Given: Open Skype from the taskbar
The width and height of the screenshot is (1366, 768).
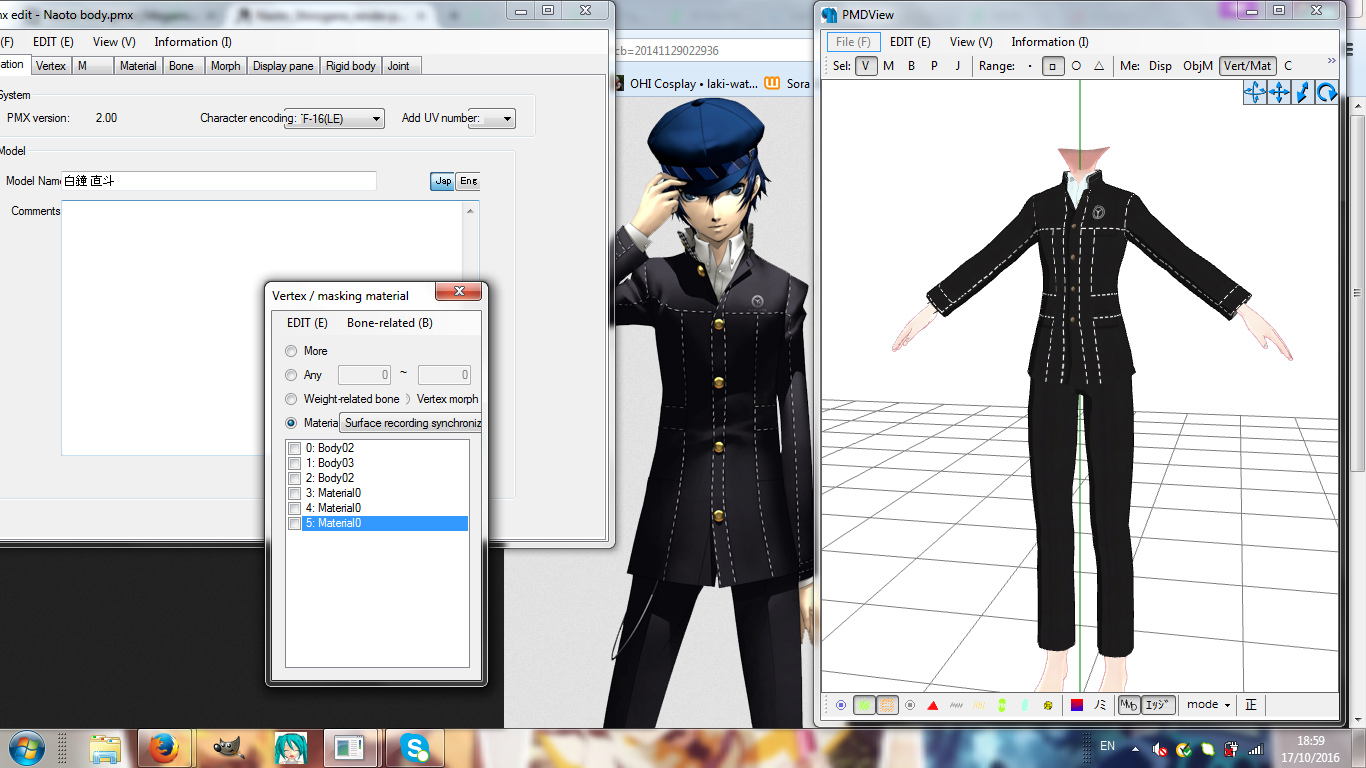Looking at the screenshot, I should 414,747.
